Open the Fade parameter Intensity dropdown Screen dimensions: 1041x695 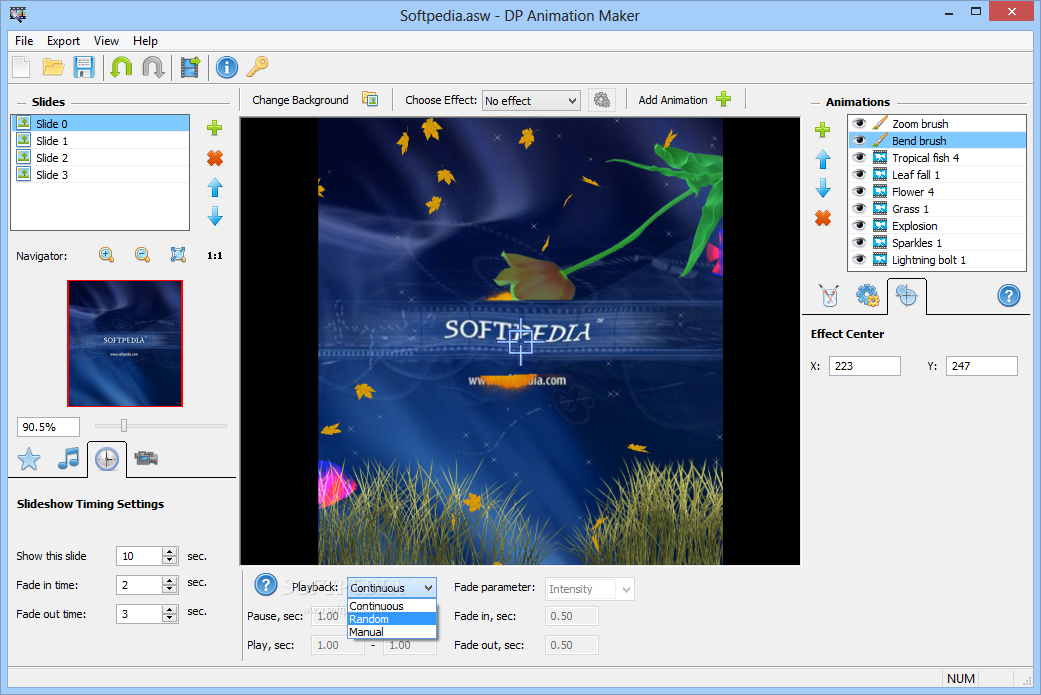coord(590,589)
